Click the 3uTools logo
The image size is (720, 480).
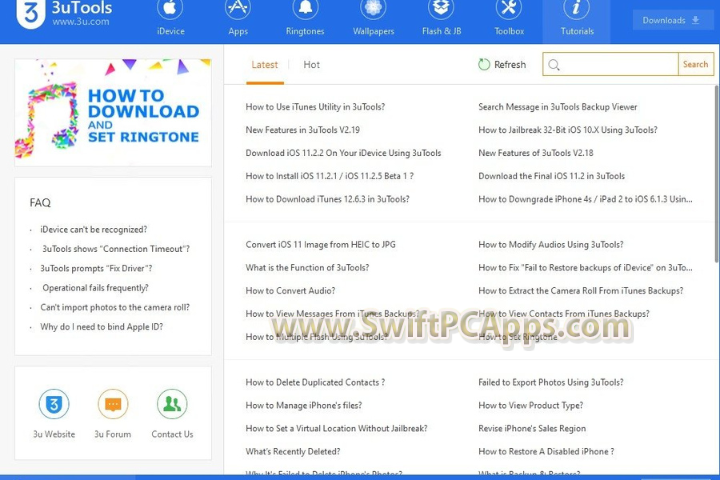[x=31, y=12]
